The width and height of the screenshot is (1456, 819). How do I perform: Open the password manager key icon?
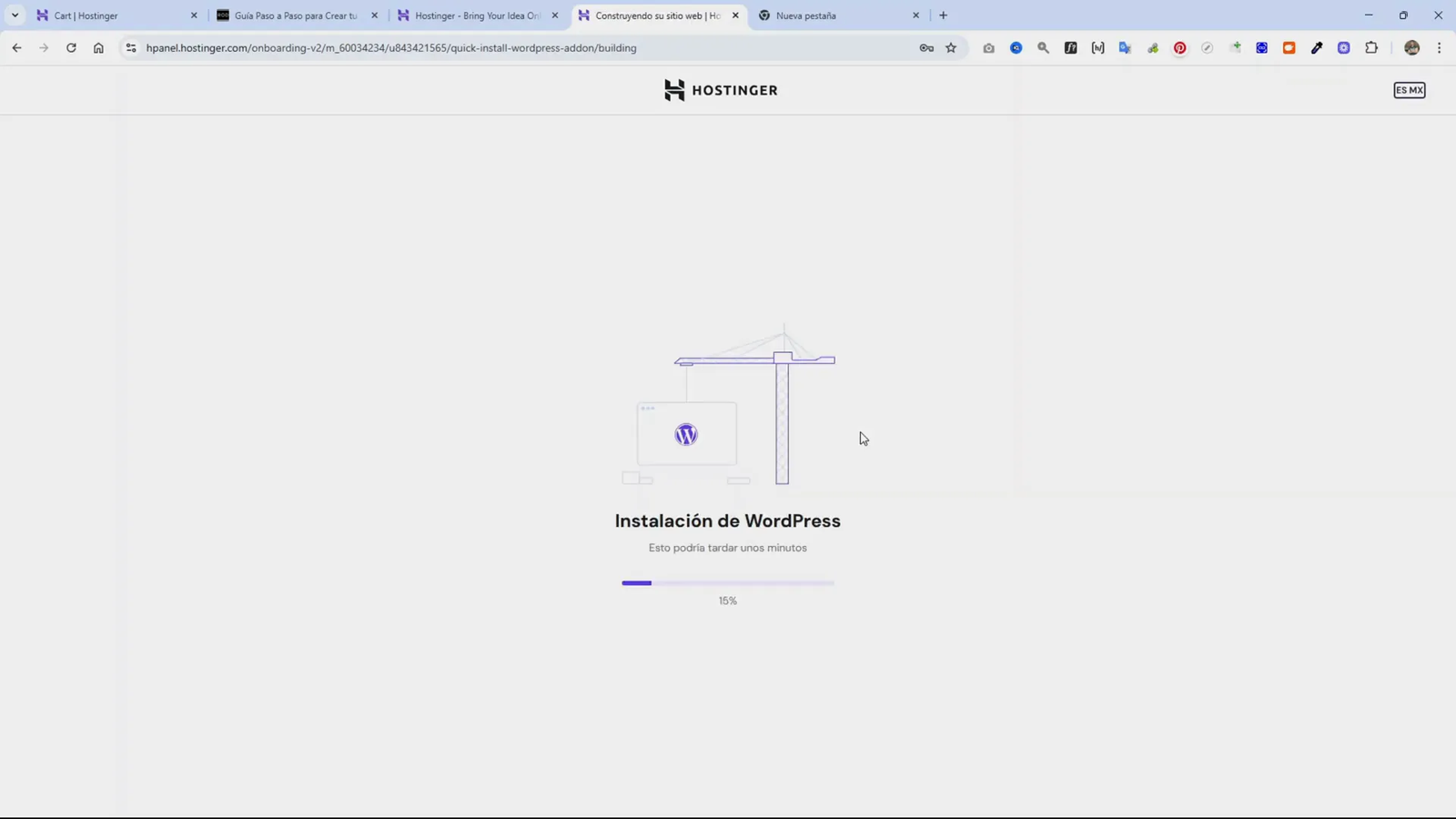(x=925, y=47)
